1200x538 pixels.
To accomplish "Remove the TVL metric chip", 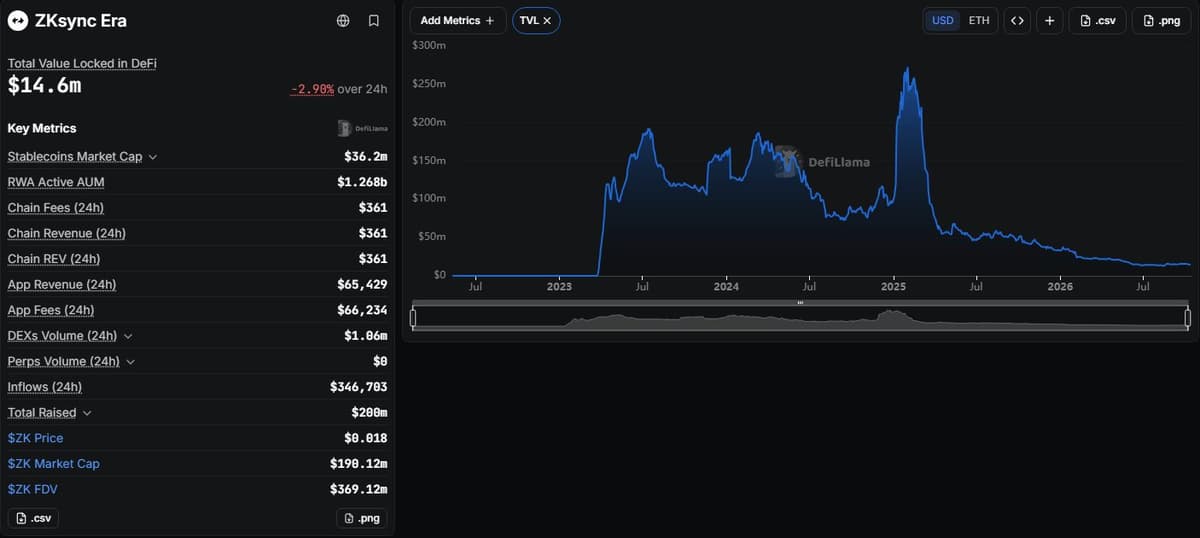I will pos(547,20).
